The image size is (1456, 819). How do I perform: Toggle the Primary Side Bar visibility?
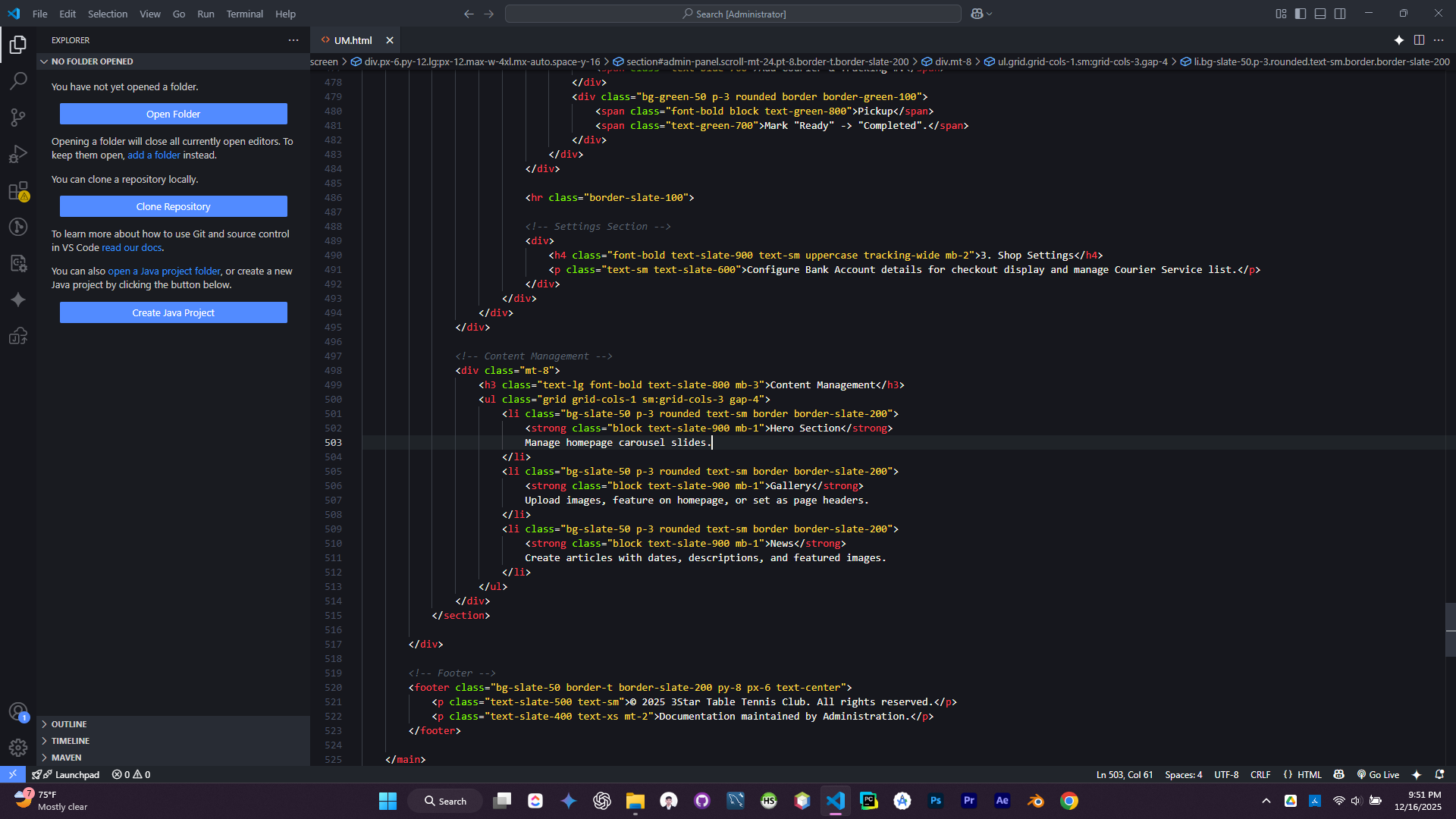[1301, 14]
